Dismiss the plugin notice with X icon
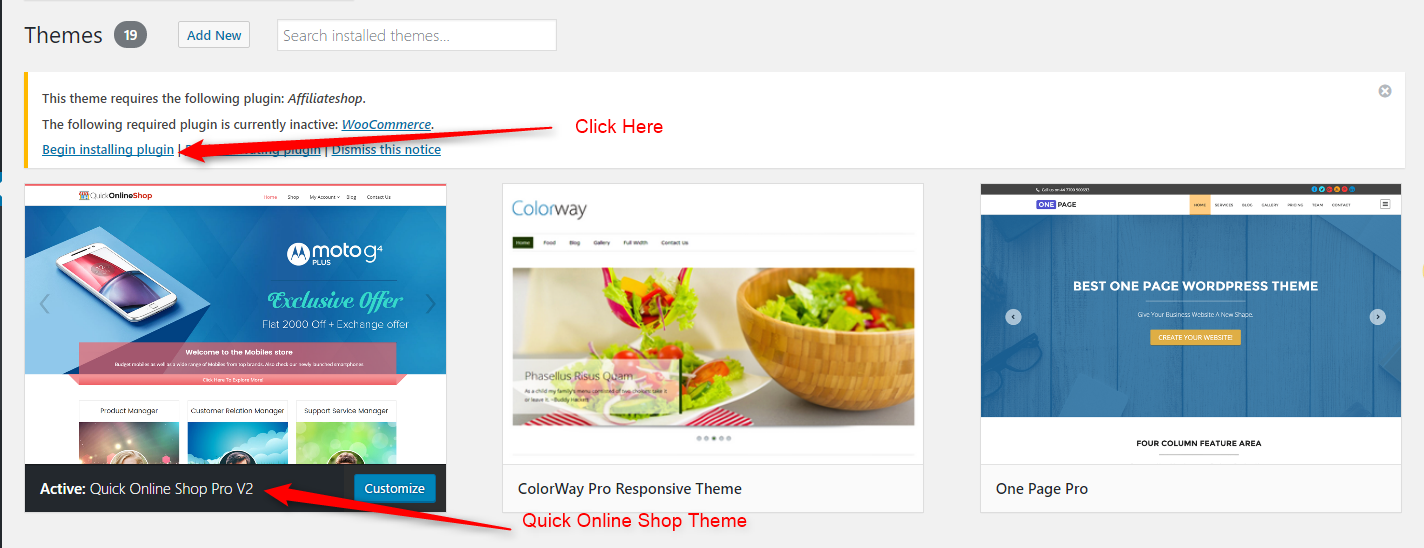1424x548 pixels. [x=1385, y=91]
